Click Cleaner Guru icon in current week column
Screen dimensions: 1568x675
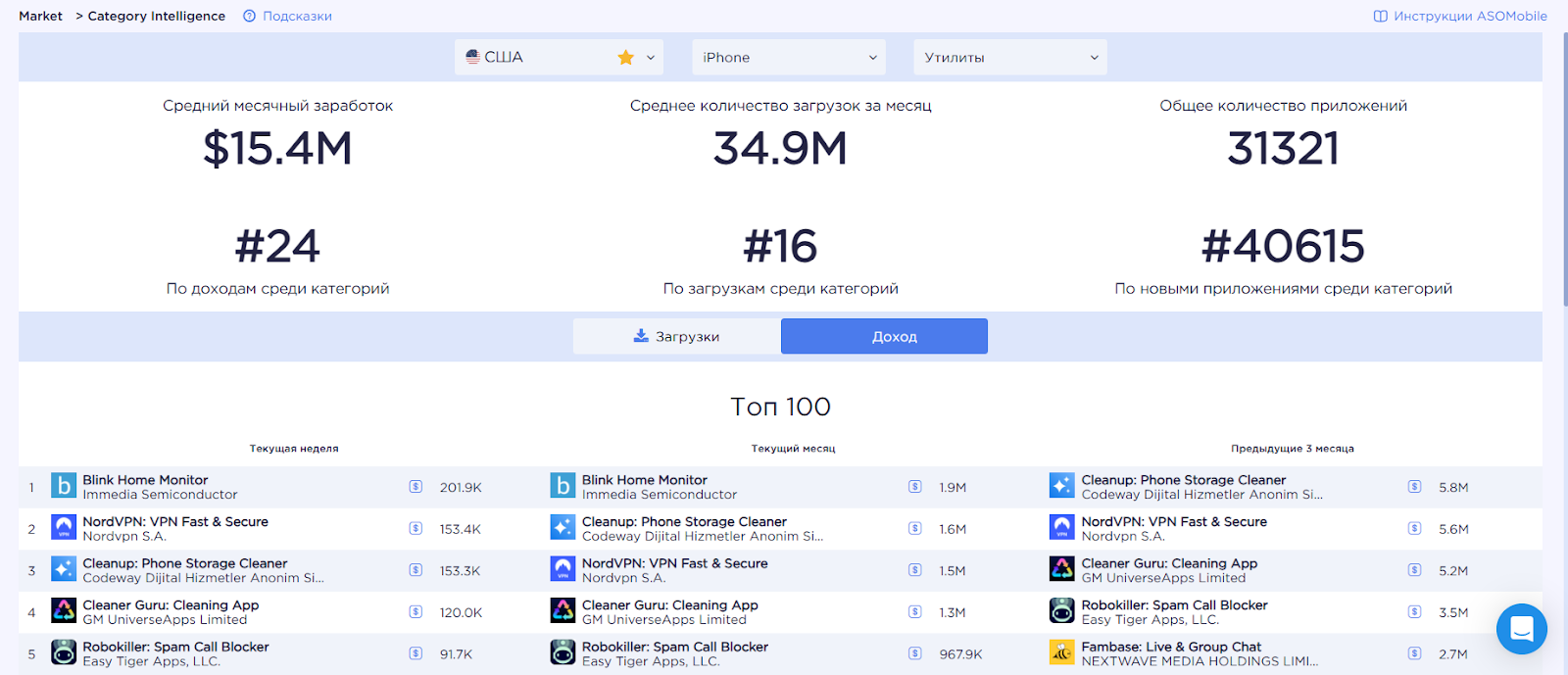[64, 611]
